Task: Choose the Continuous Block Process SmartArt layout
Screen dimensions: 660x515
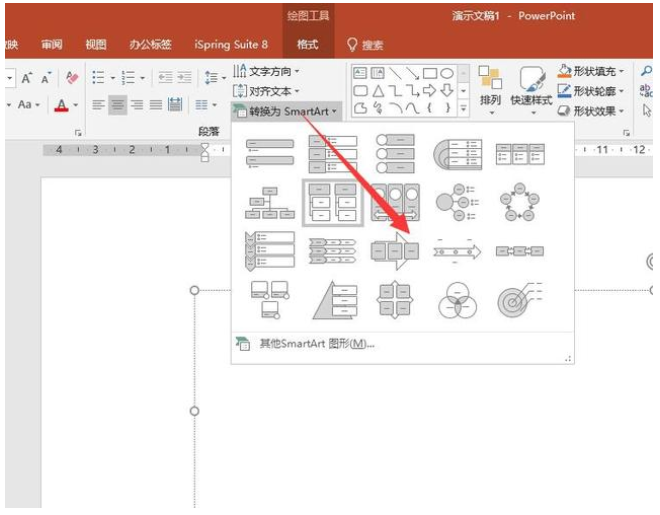Action: [x=395, y=251]
